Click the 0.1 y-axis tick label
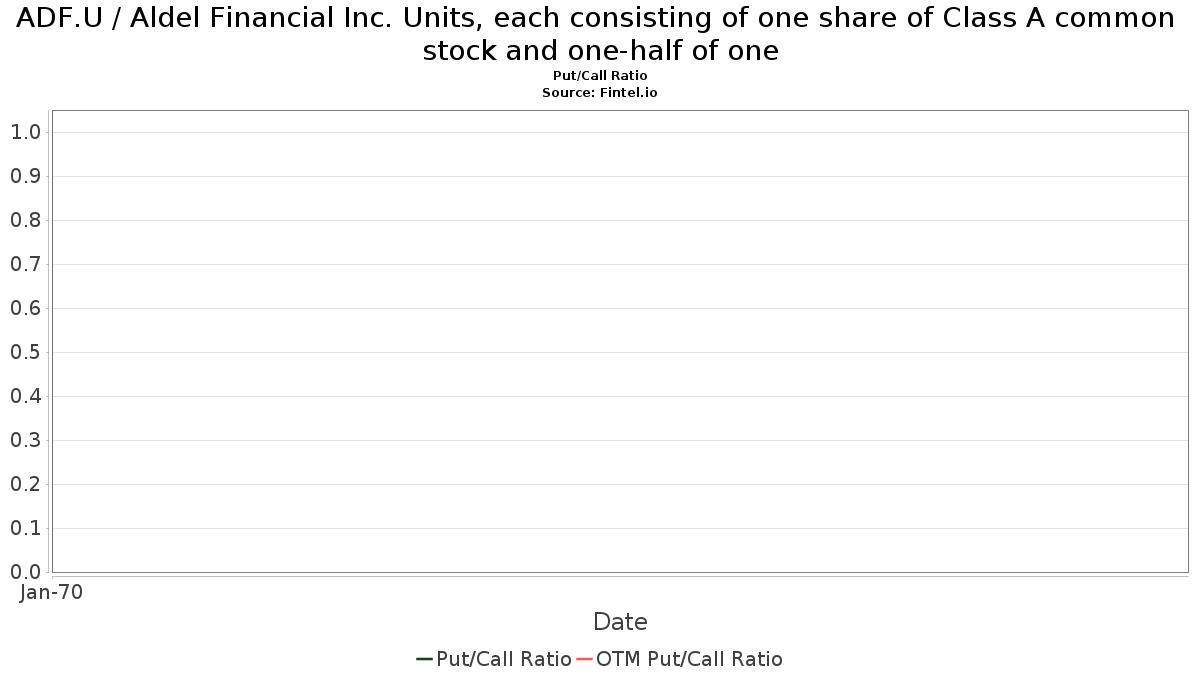Viewport: 1200px width, 675px height. [25, 528]
